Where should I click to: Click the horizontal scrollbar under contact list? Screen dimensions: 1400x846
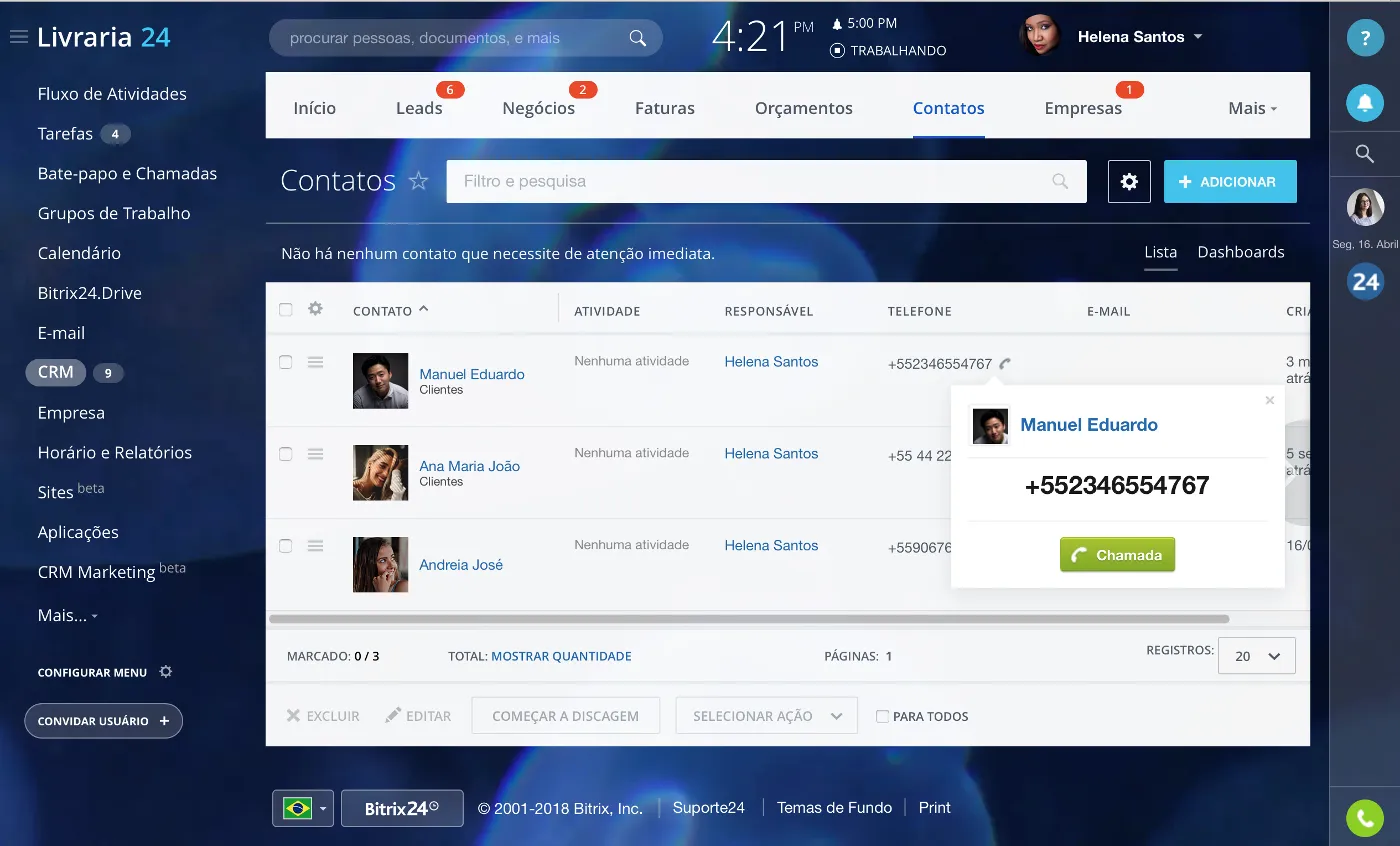(x=749, y=620)
